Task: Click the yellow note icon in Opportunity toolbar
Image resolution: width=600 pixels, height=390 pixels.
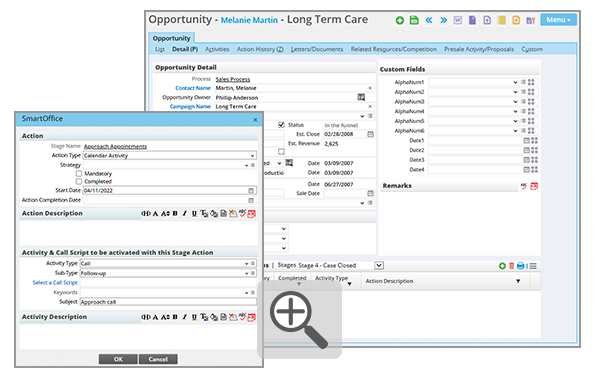Action: [502, 20]
